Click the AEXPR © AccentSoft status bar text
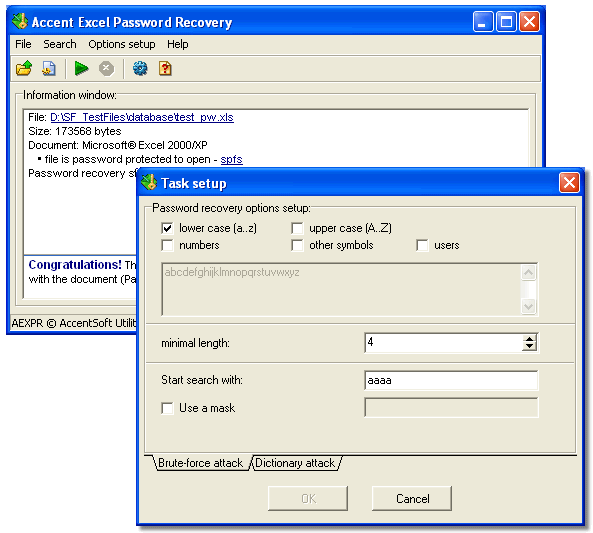Viewport: 593px width, 533px height. tap(74, 323)
